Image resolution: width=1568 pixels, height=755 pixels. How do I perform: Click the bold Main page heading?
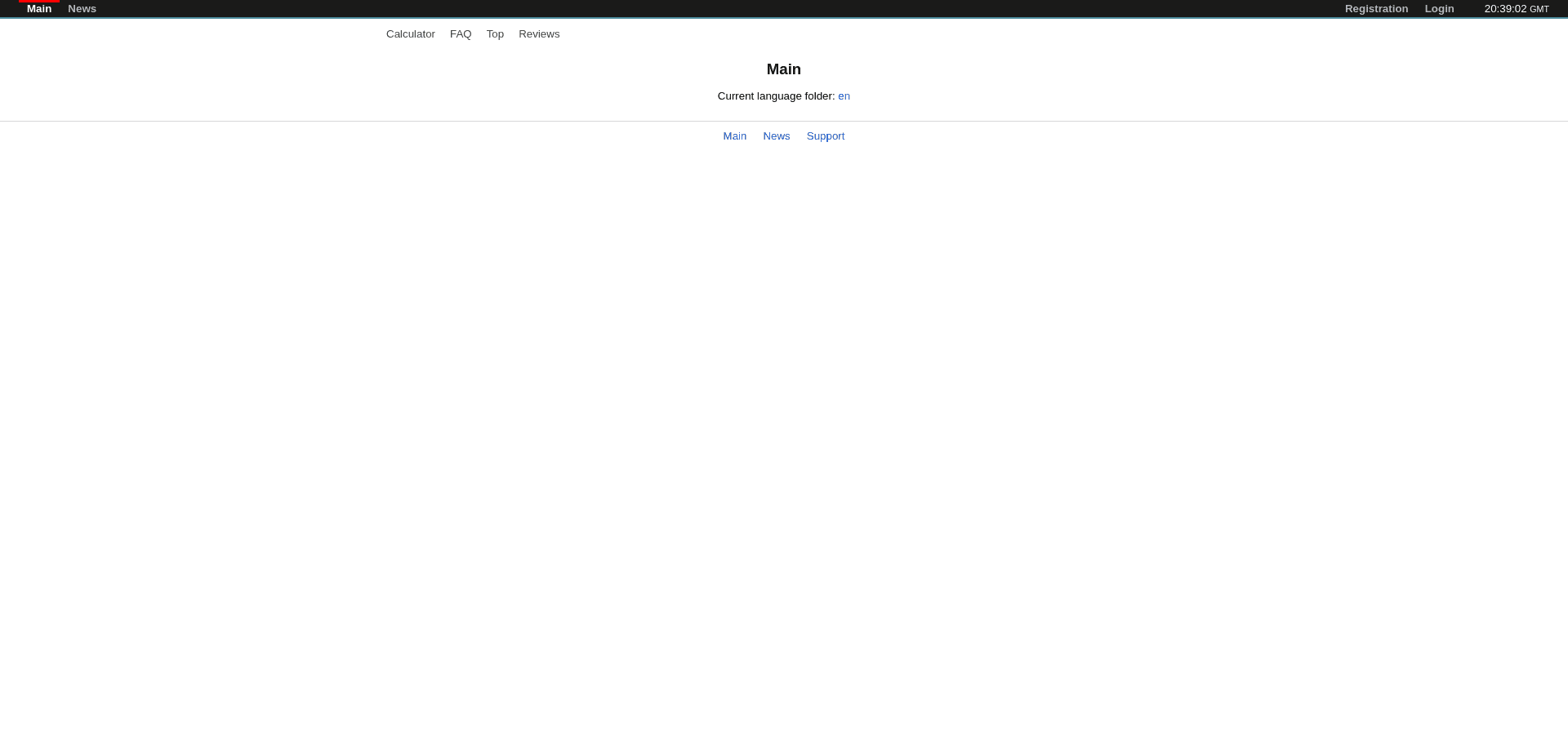[x=783, y=69]
